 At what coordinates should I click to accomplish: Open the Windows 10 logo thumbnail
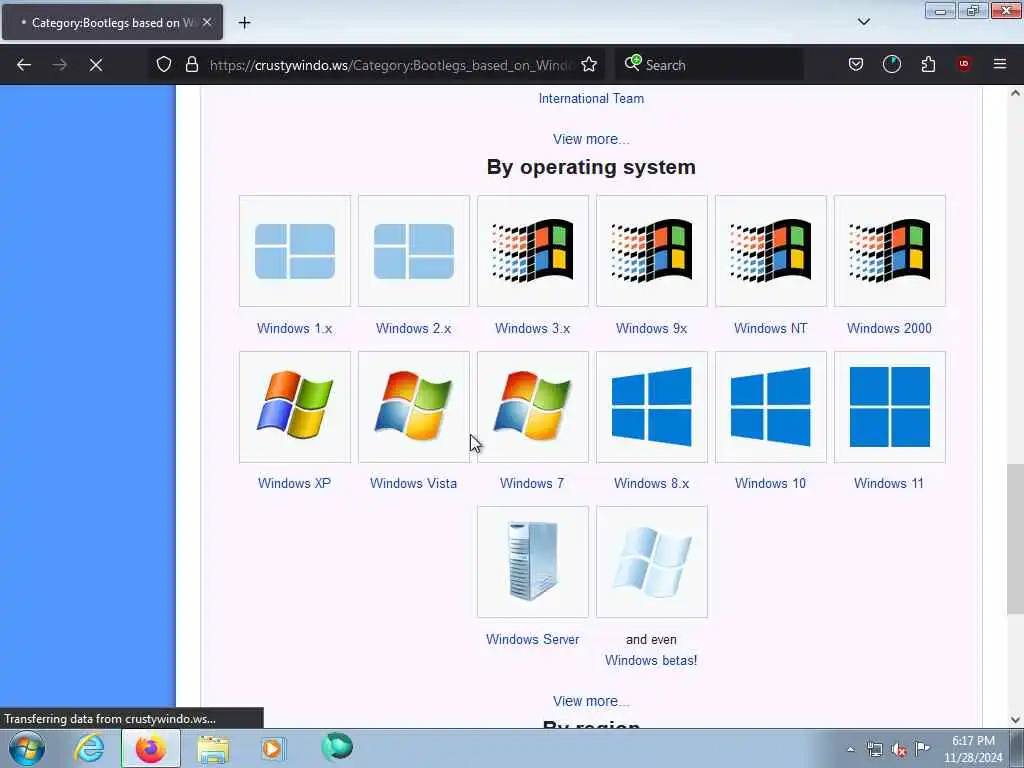point(771,407)
